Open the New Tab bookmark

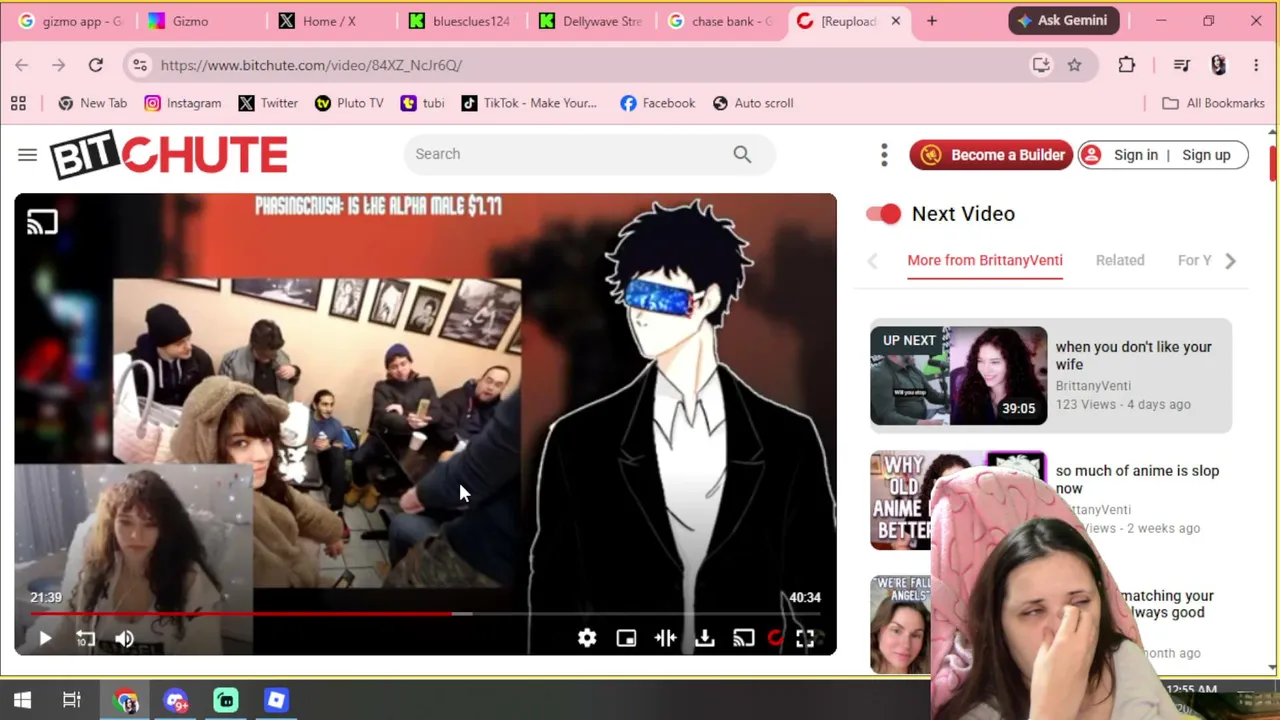click(x=93, y=103)
